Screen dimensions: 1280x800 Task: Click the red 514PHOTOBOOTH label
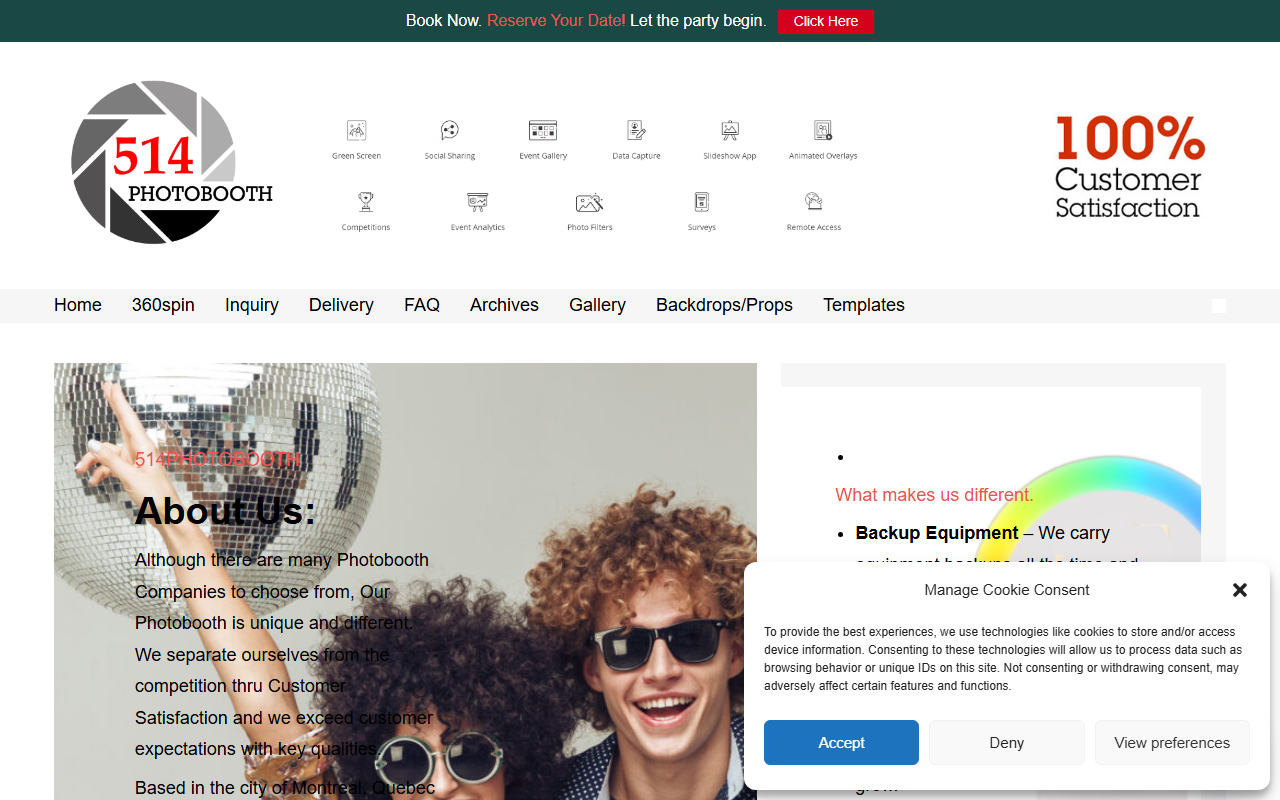(x=218, y=459)
